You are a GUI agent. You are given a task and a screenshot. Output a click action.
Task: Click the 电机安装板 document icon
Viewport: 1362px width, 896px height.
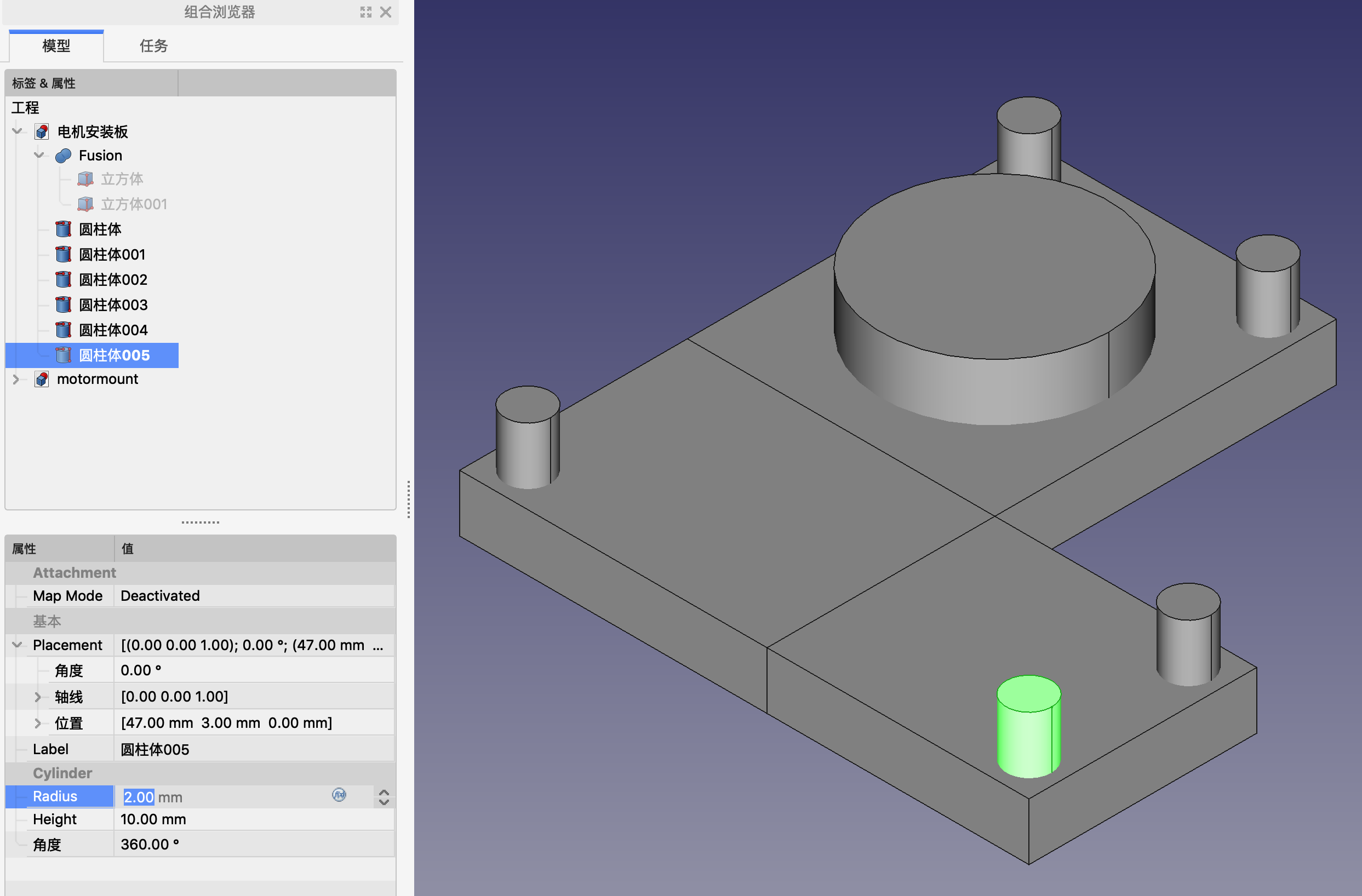[42, 131]
